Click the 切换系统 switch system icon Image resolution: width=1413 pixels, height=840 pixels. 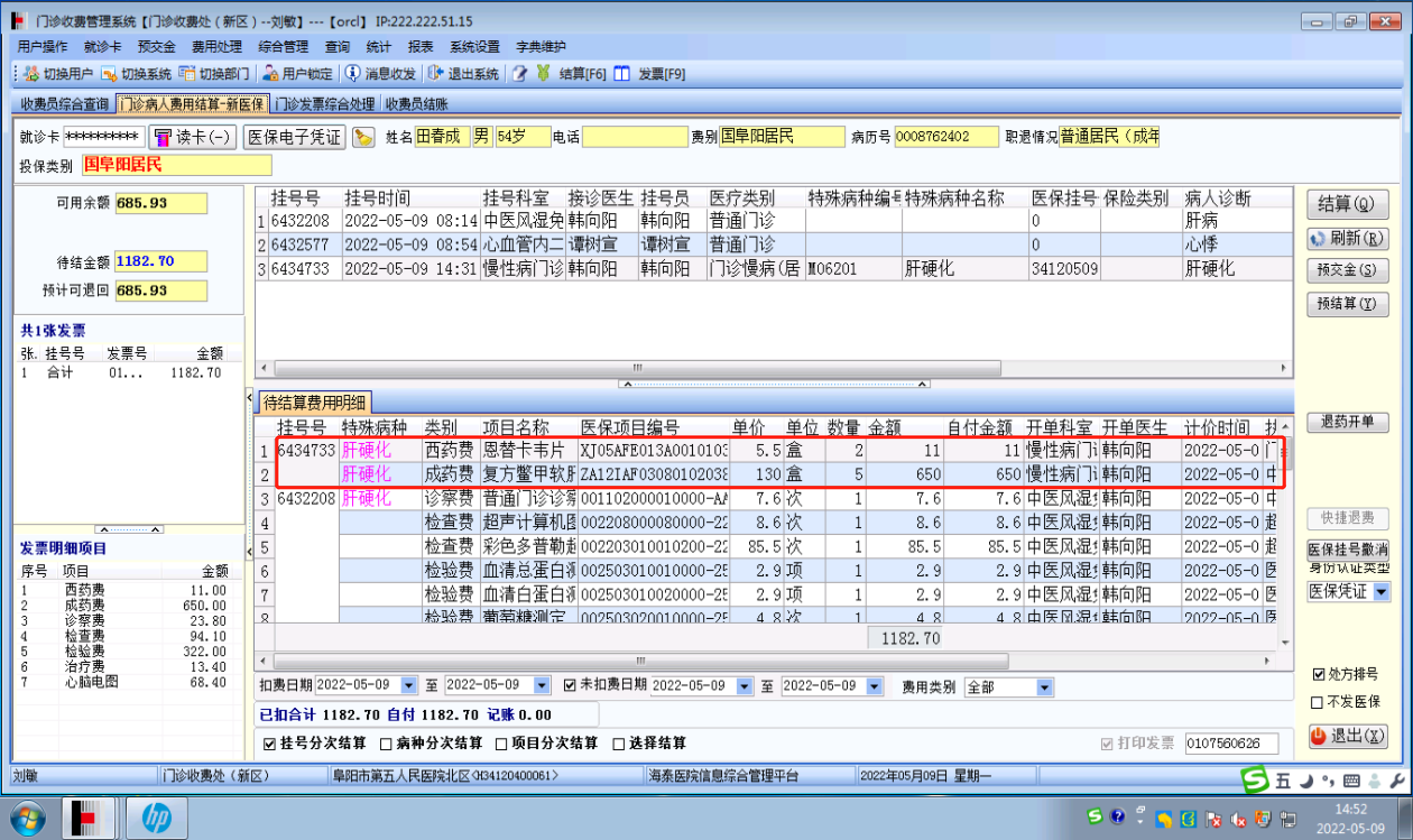109,73
